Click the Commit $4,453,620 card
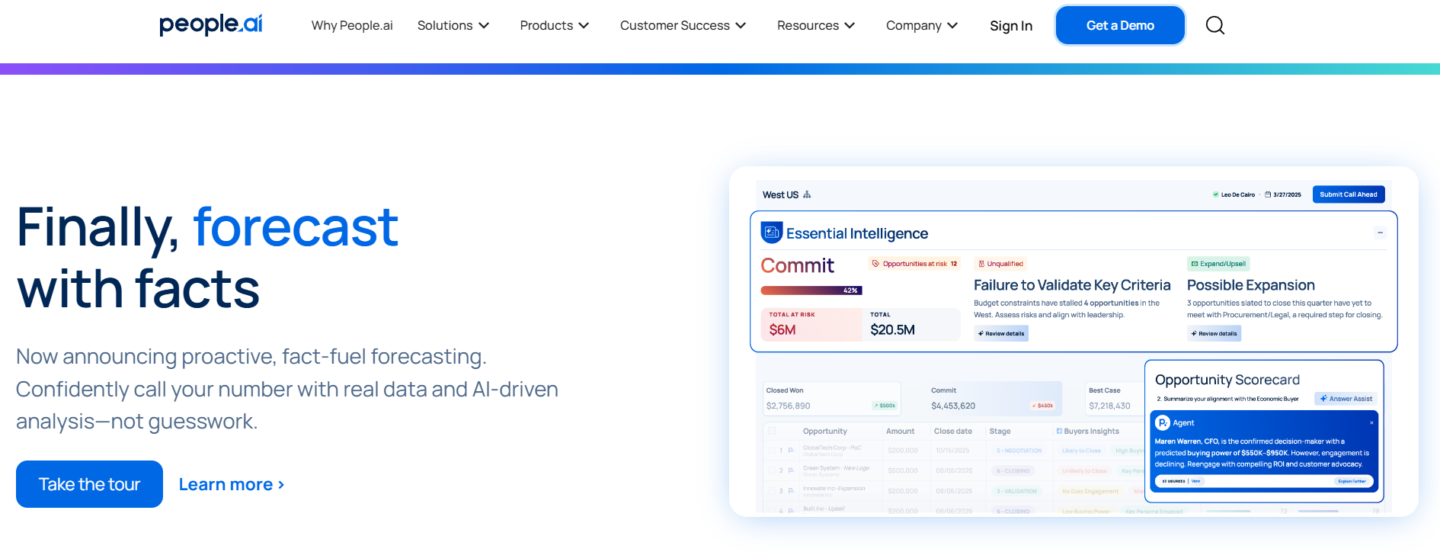Image resolution: width=1440 pixels, height=552 pixels. (992, 399)
